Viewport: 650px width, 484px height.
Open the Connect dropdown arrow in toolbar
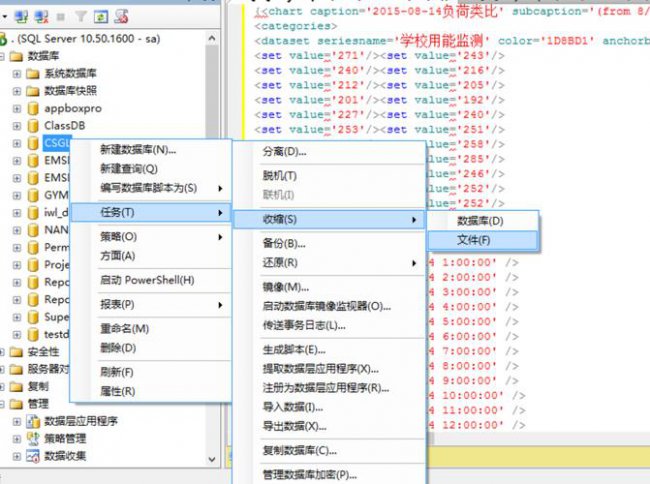(5, 17)
